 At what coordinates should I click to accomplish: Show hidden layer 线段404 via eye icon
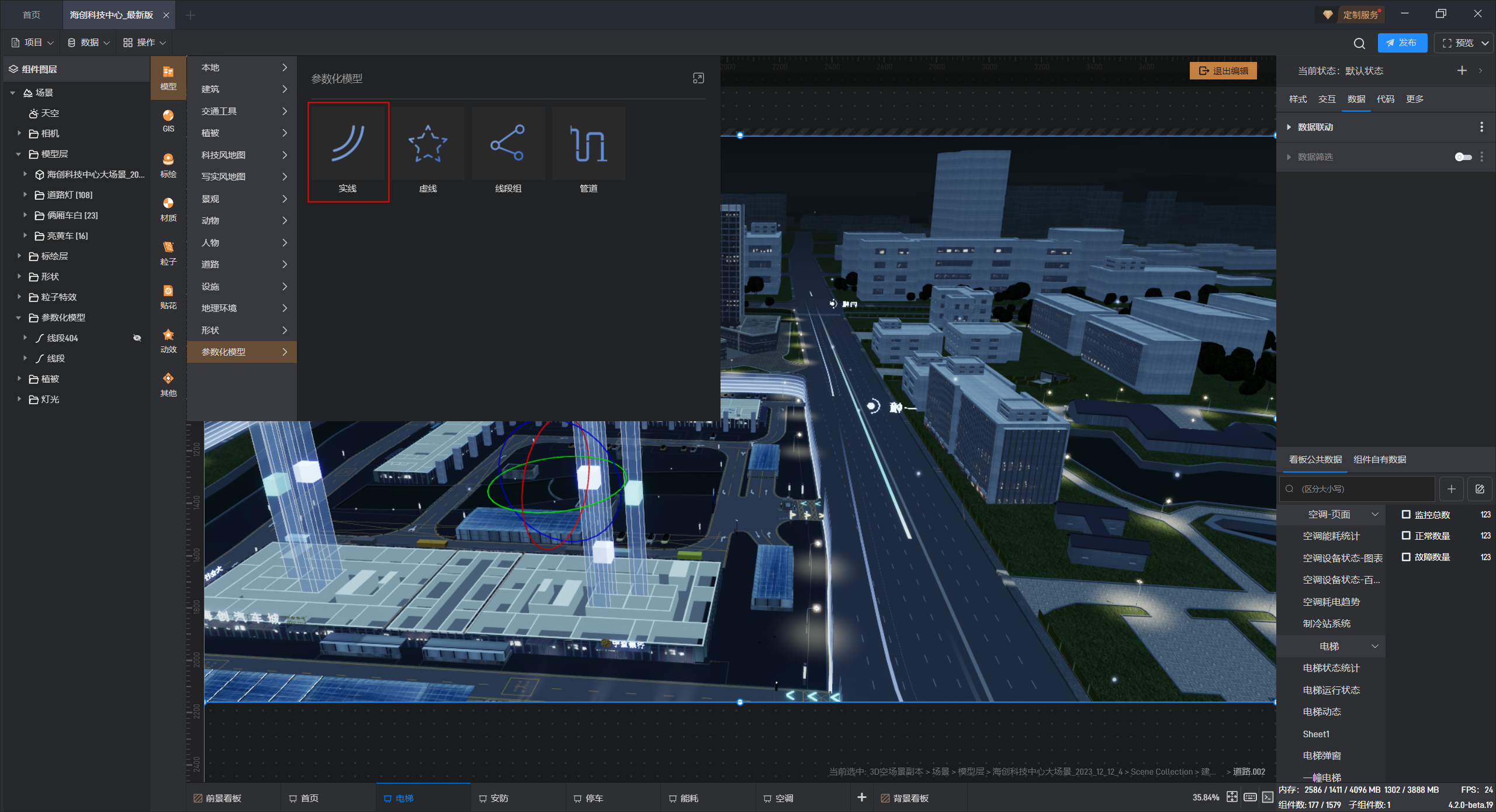[137, 338]
